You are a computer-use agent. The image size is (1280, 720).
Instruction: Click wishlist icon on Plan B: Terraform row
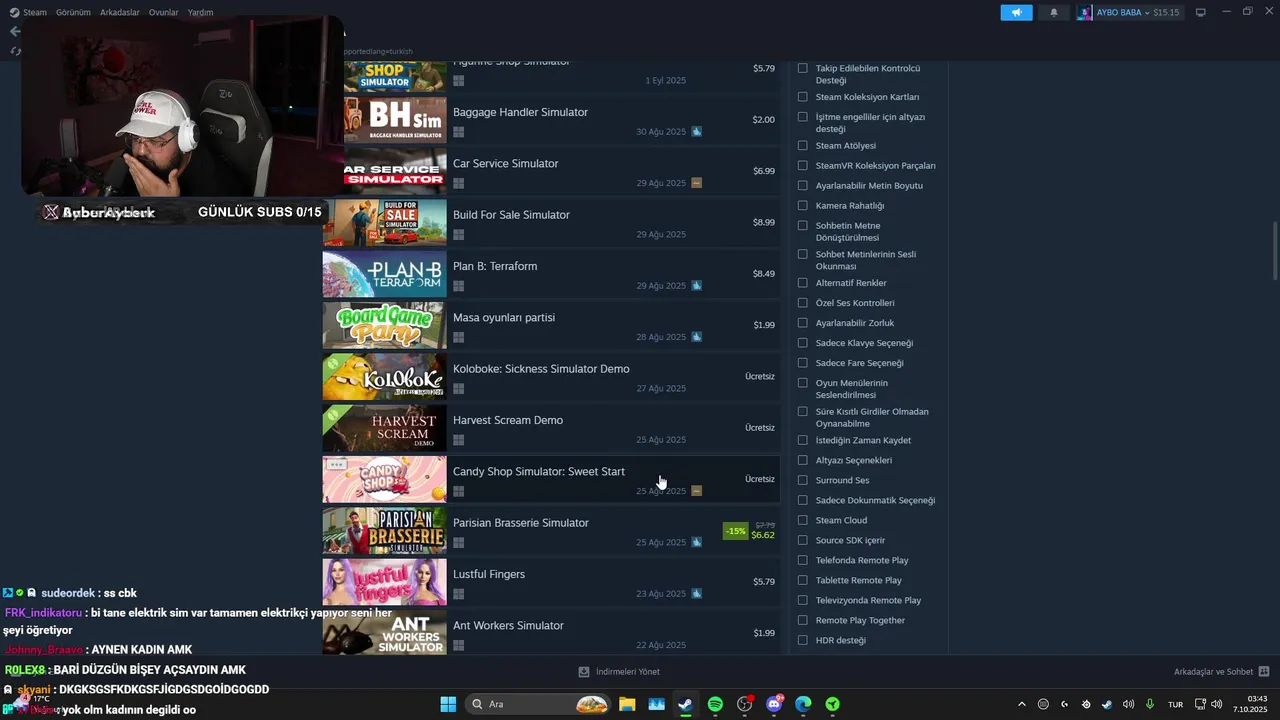pyautogui.click(x=696, y=285)
